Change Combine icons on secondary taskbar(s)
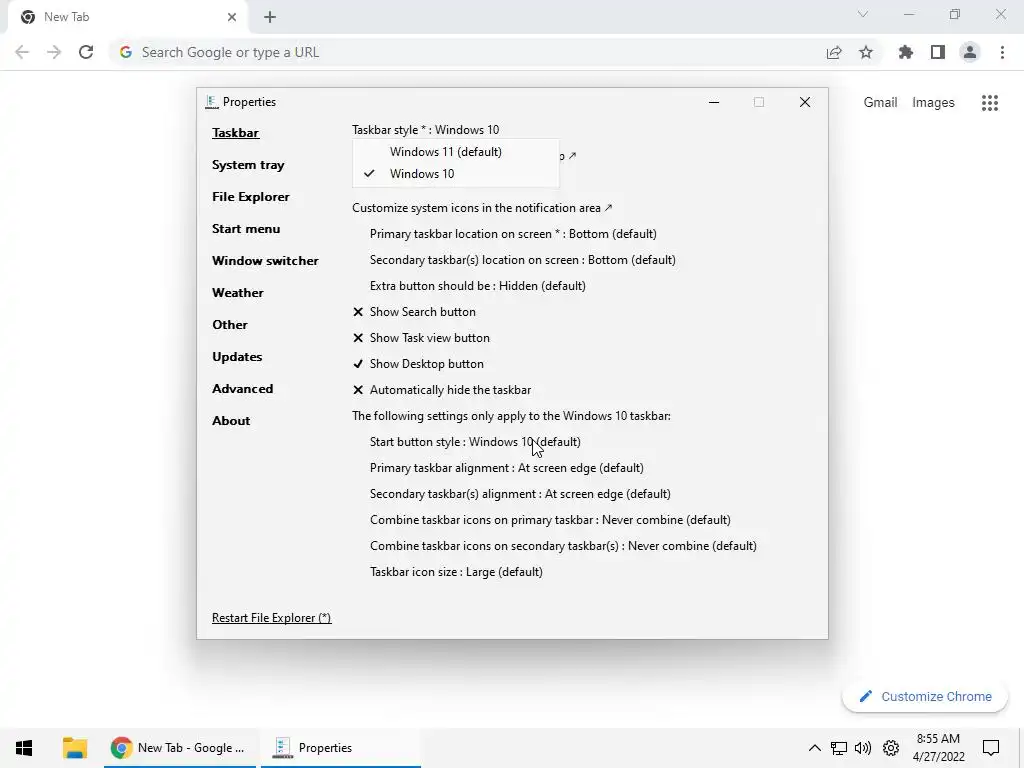 (563, 546)
